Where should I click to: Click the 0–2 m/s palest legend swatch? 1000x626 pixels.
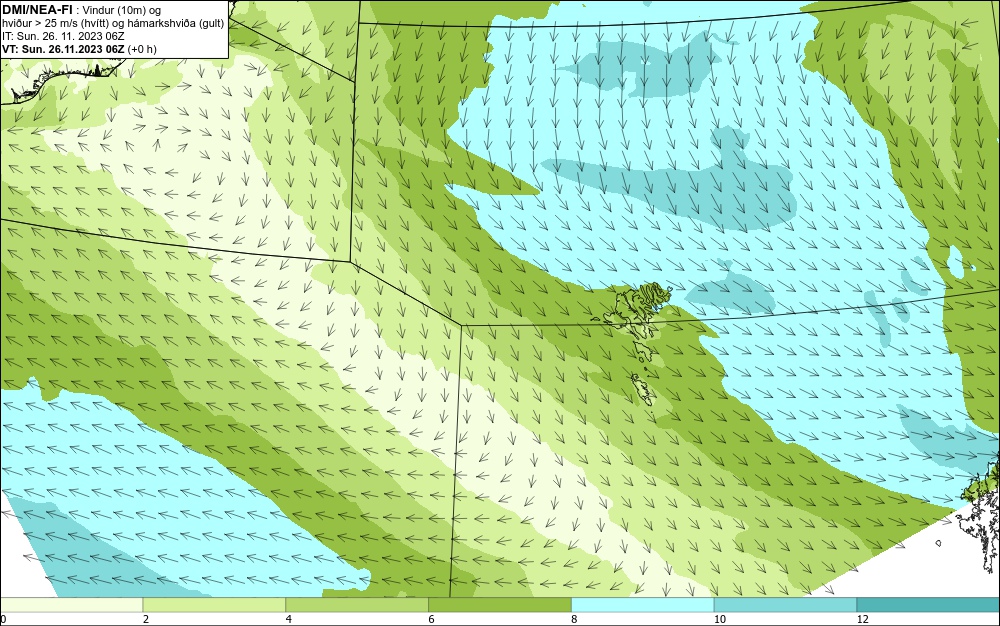(71, 605)
